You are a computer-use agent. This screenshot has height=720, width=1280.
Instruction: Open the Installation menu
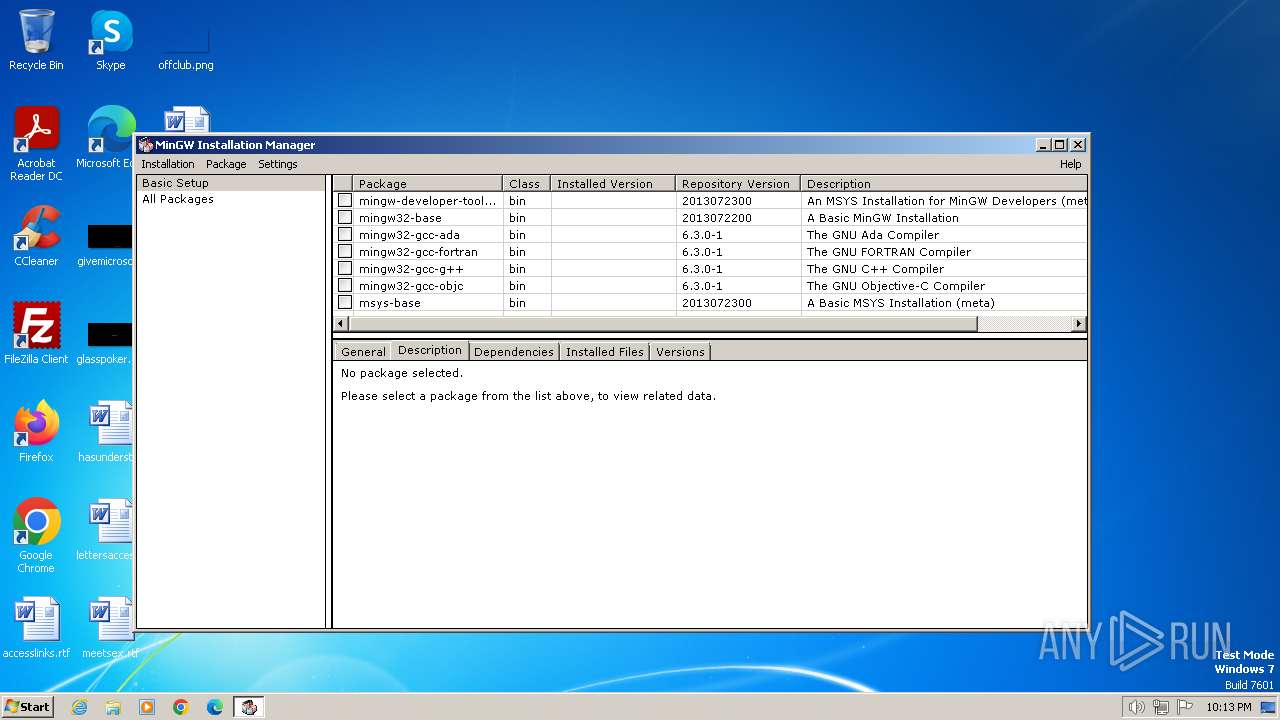[x=168, y=164]
